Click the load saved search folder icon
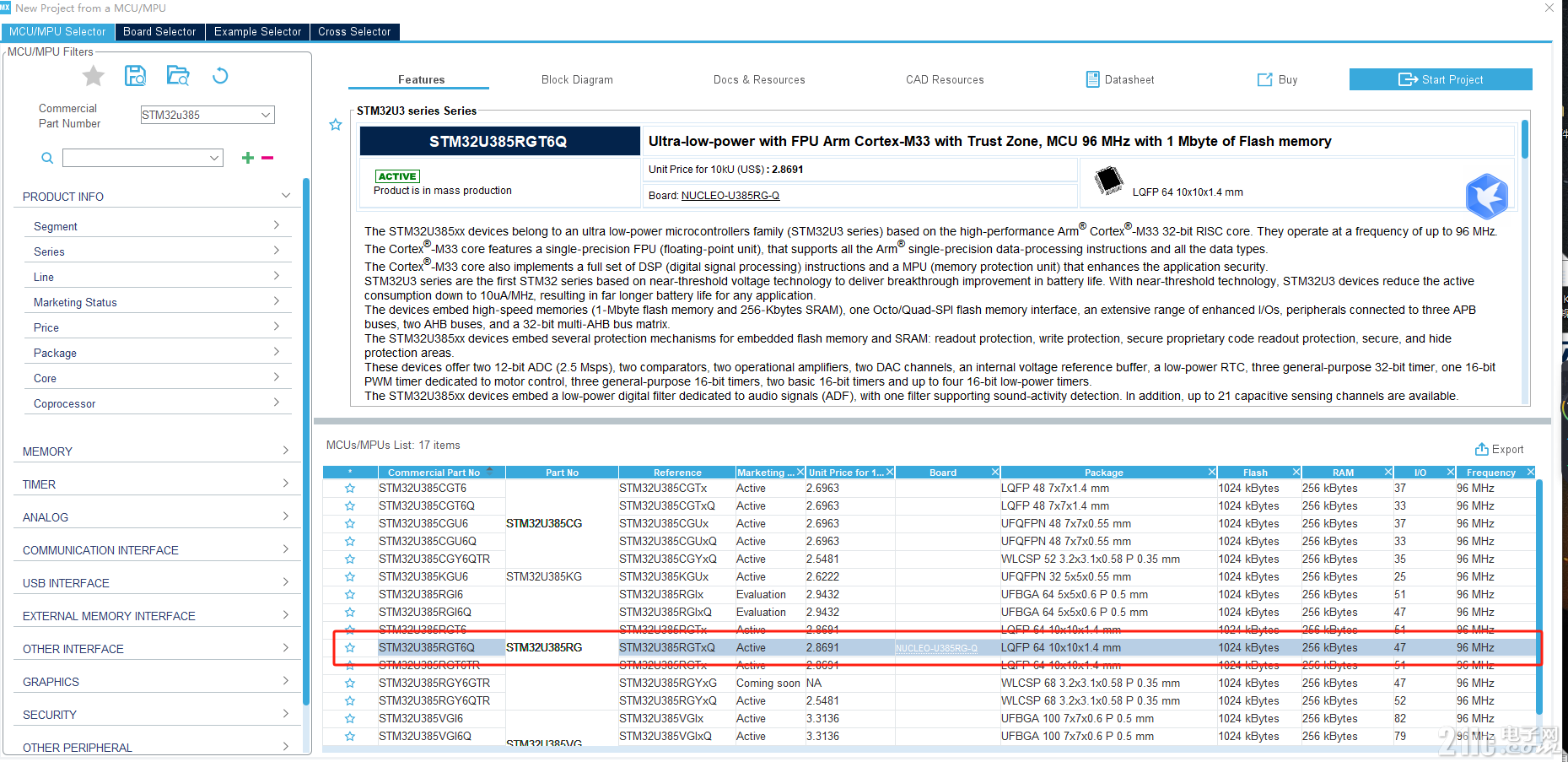The image size is (1568, 762). pyautogui.click(x=178, y=76)
